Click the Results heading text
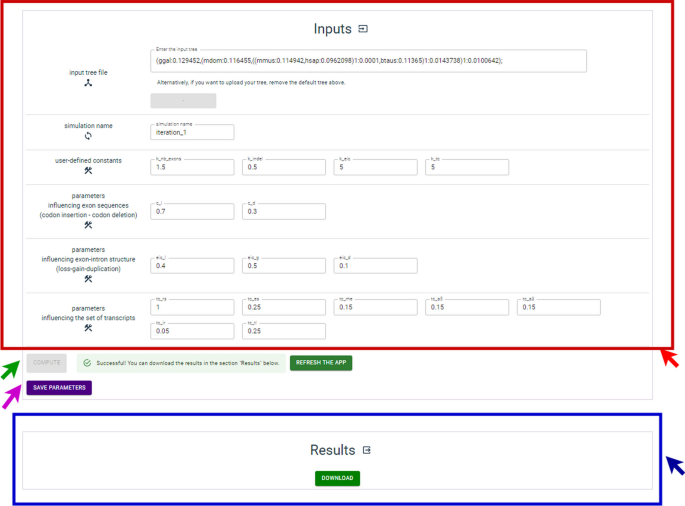The image size is (685, 506). tap(332, 450)
